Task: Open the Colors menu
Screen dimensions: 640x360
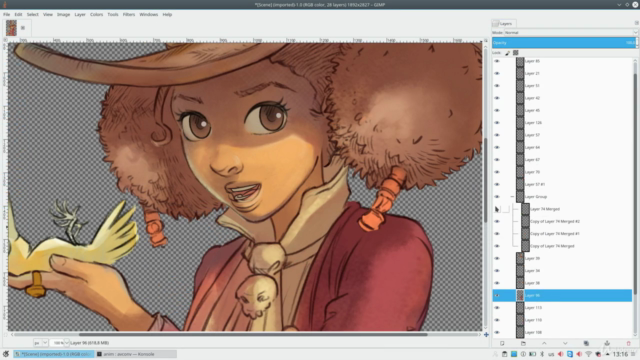Action: pos(96,14)
